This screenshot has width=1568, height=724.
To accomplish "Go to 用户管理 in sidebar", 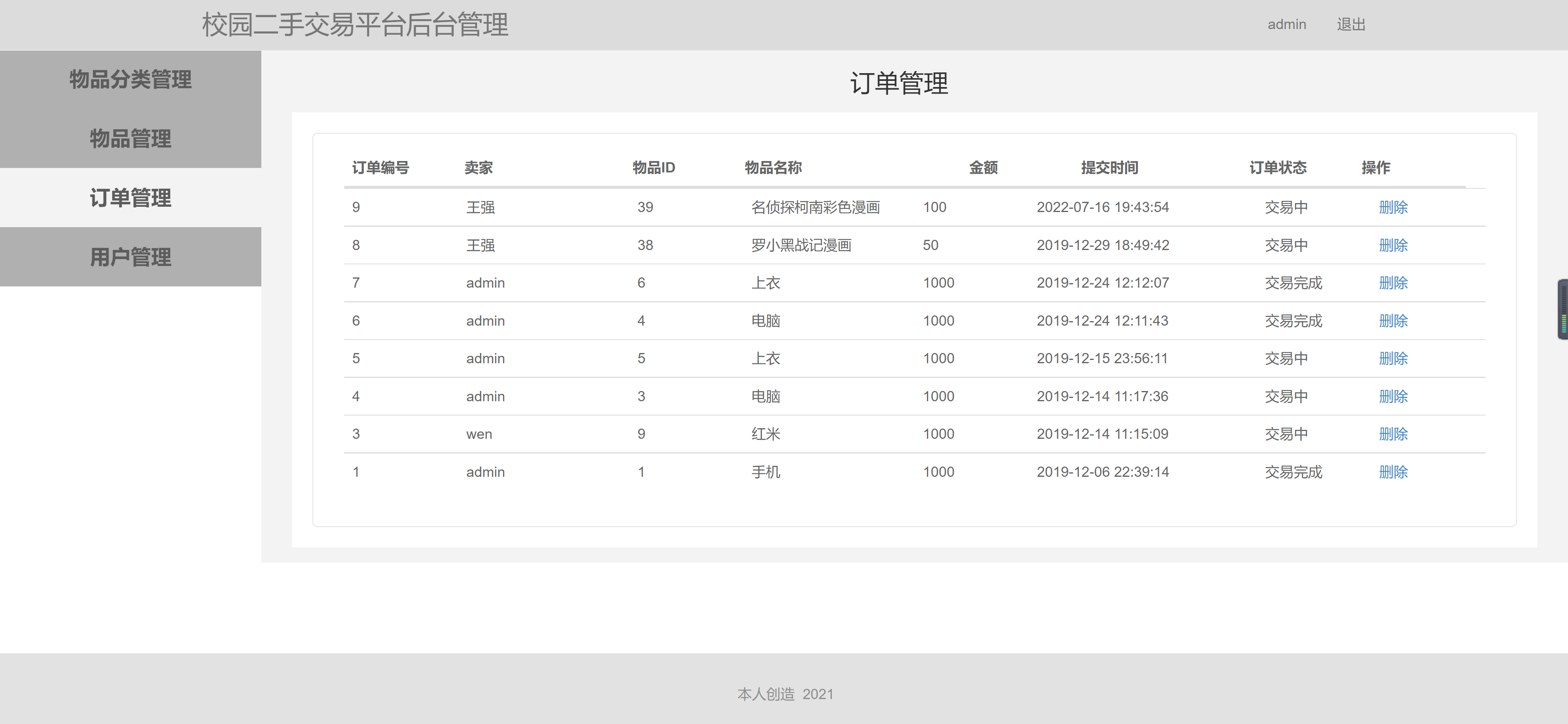I will click(x=130, y=257).
